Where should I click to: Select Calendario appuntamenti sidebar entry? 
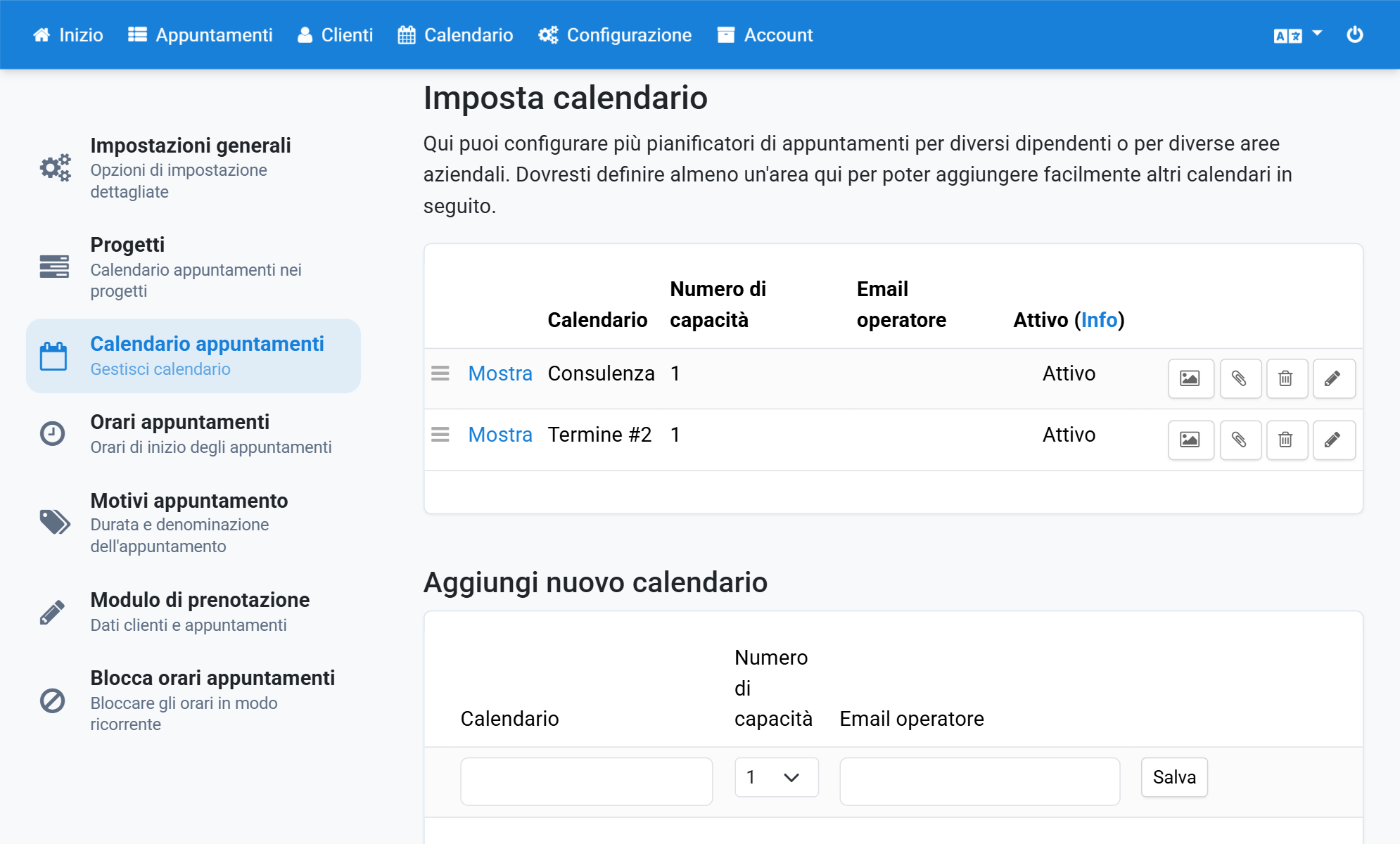[193, 356]
